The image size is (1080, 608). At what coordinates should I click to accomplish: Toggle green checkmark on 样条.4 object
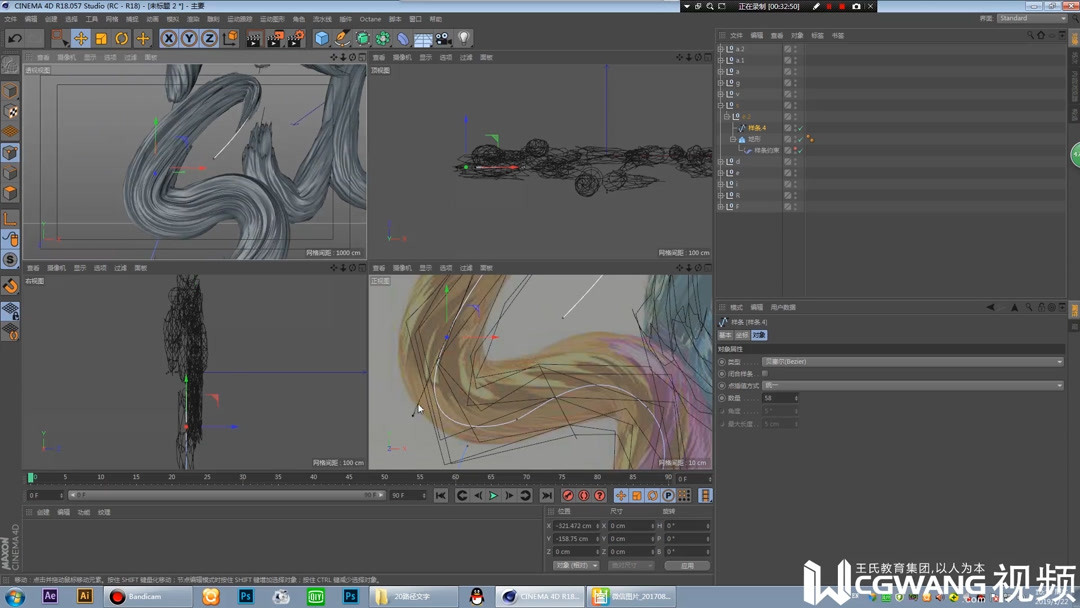[x=800, y=128]
